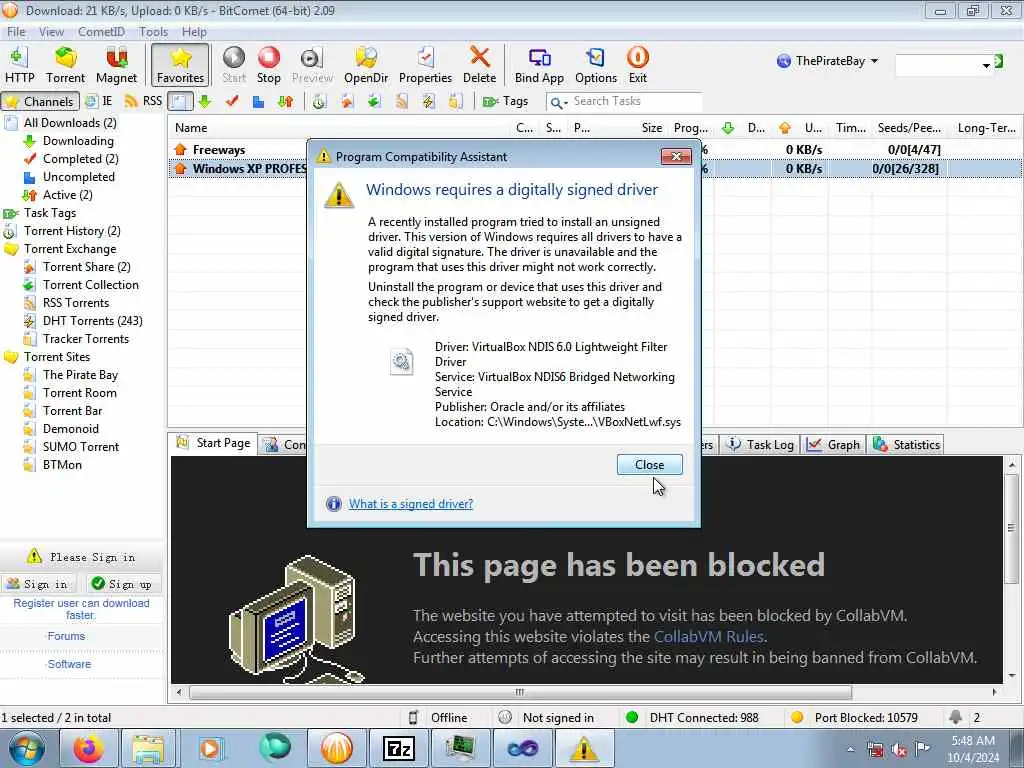Open the CometID menu
1024x768 pixels.
point(101,31)
